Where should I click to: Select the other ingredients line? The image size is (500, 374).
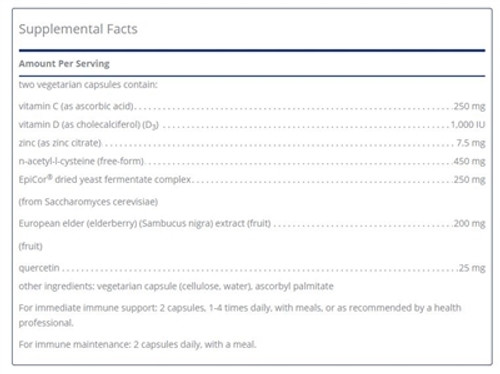(x=176, y=286)
